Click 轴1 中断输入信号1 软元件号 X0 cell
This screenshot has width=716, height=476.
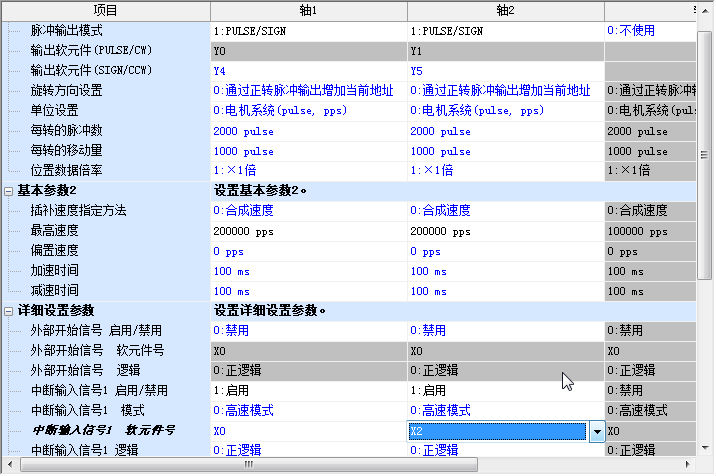[x=308, y=431]
